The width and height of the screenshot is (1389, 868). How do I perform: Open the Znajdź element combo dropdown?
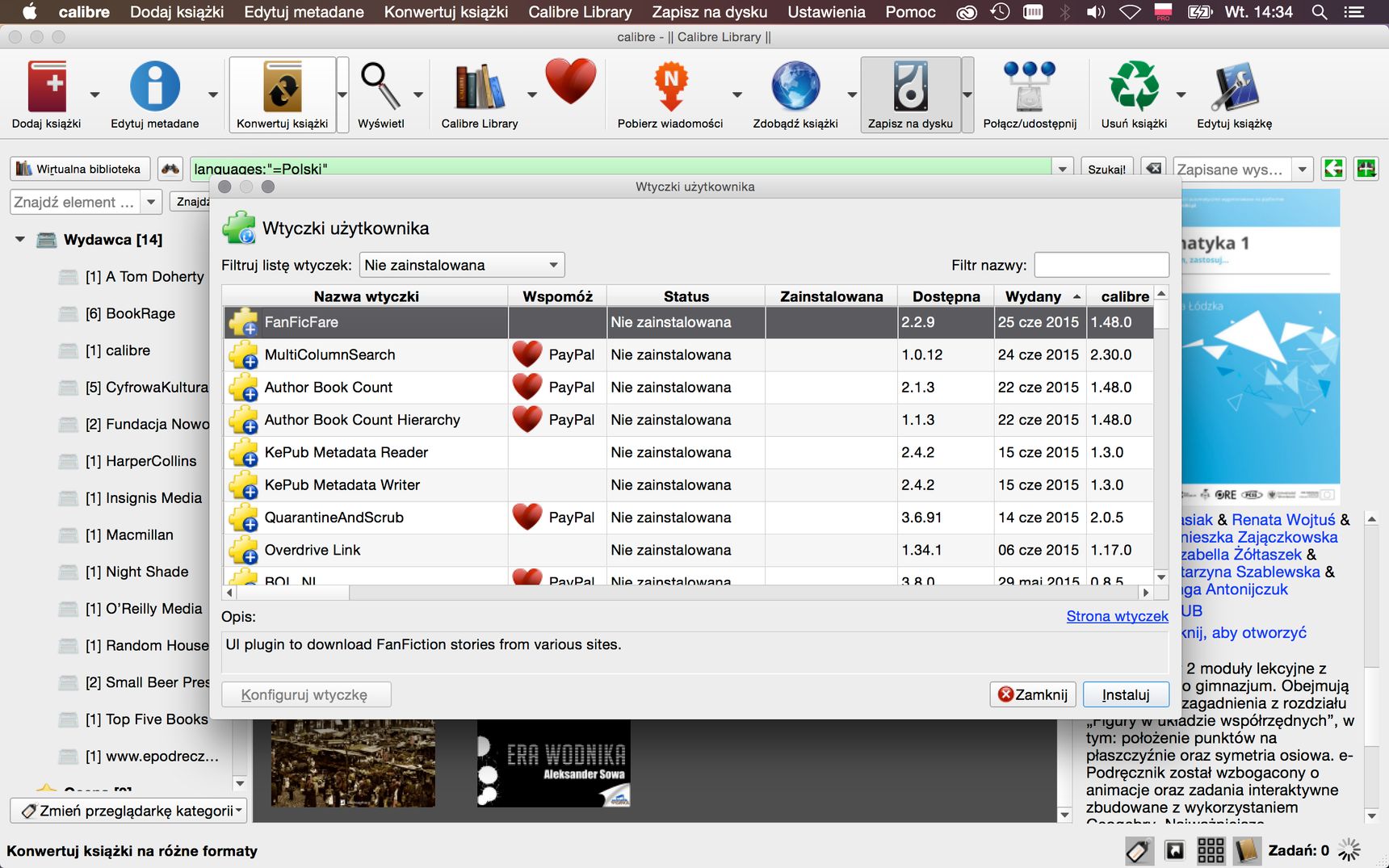click(x=151, y=202)
